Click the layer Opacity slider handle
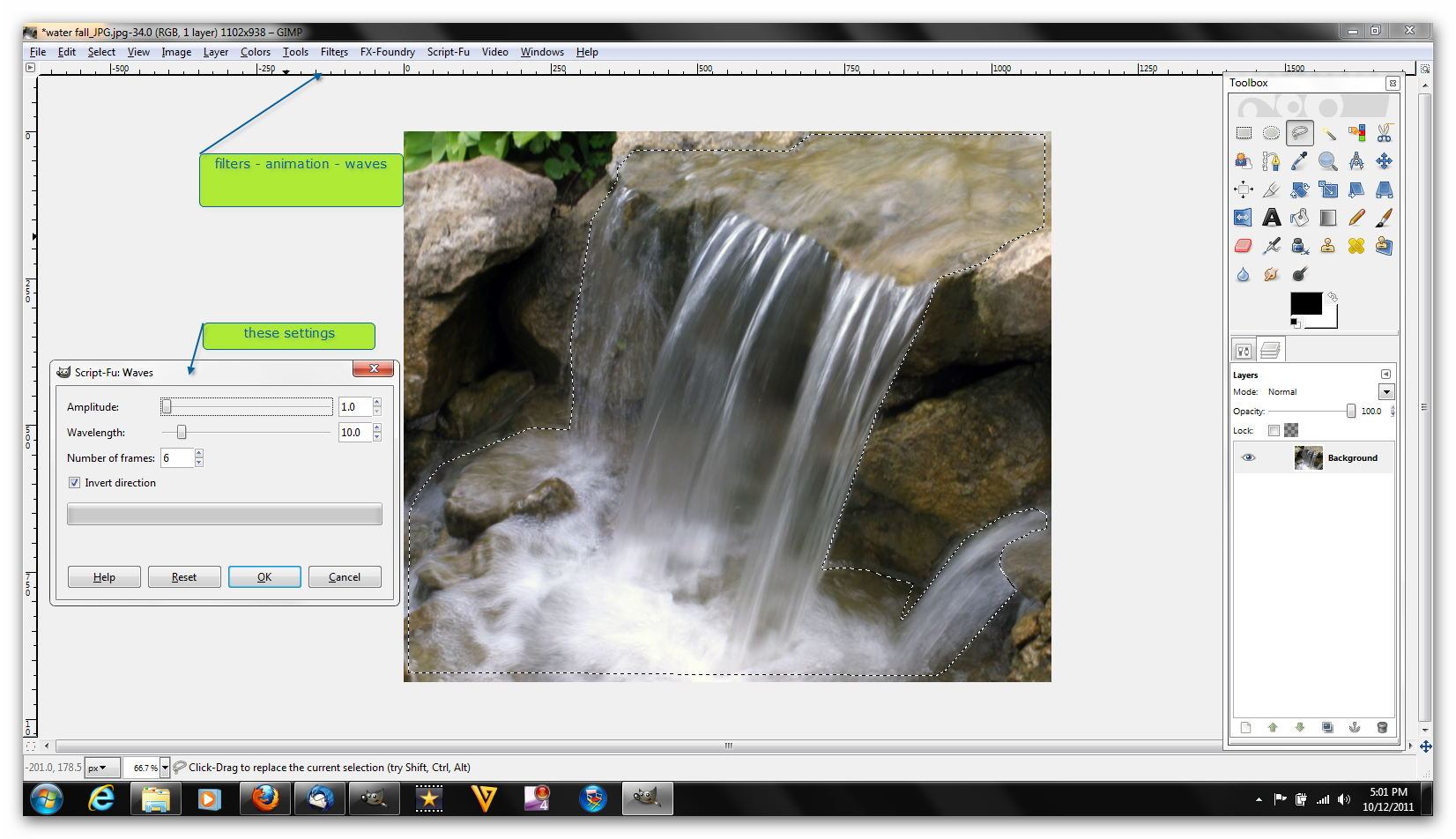This screenshot has height=839, width=1456. coord(1351,411)
